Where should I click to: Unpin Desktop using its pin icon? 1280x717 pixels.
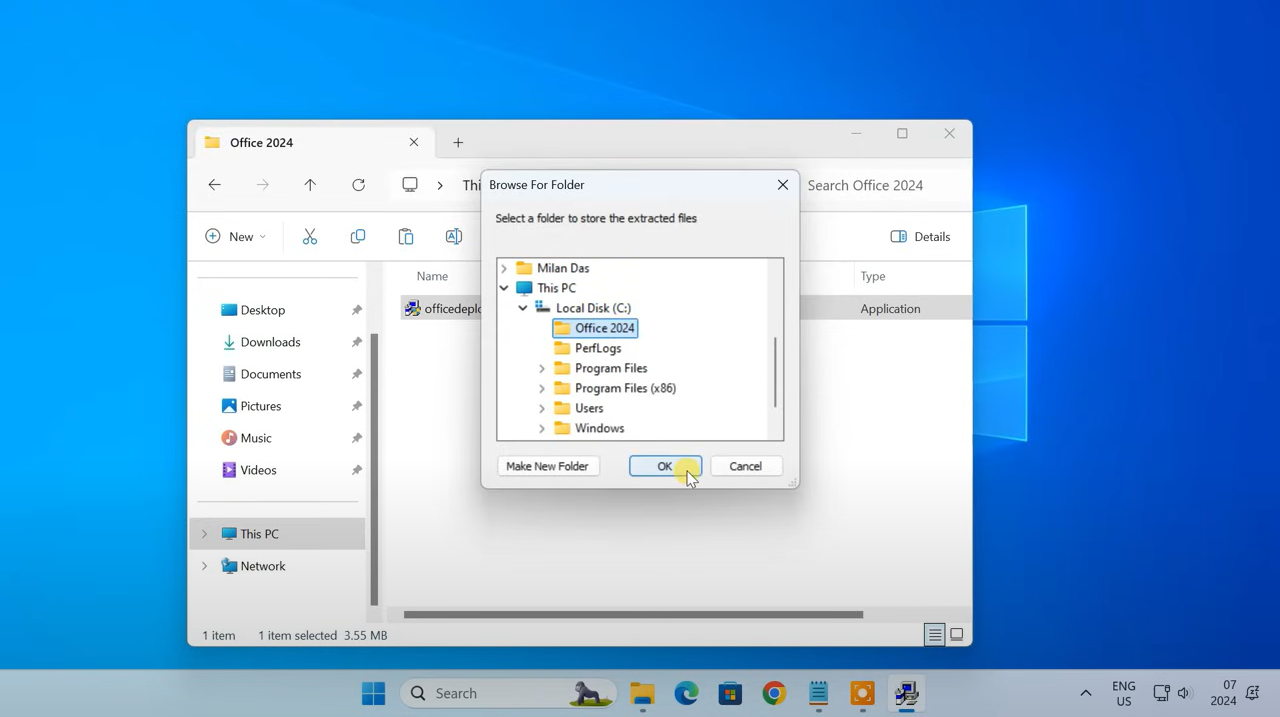(x=357, y=310)
